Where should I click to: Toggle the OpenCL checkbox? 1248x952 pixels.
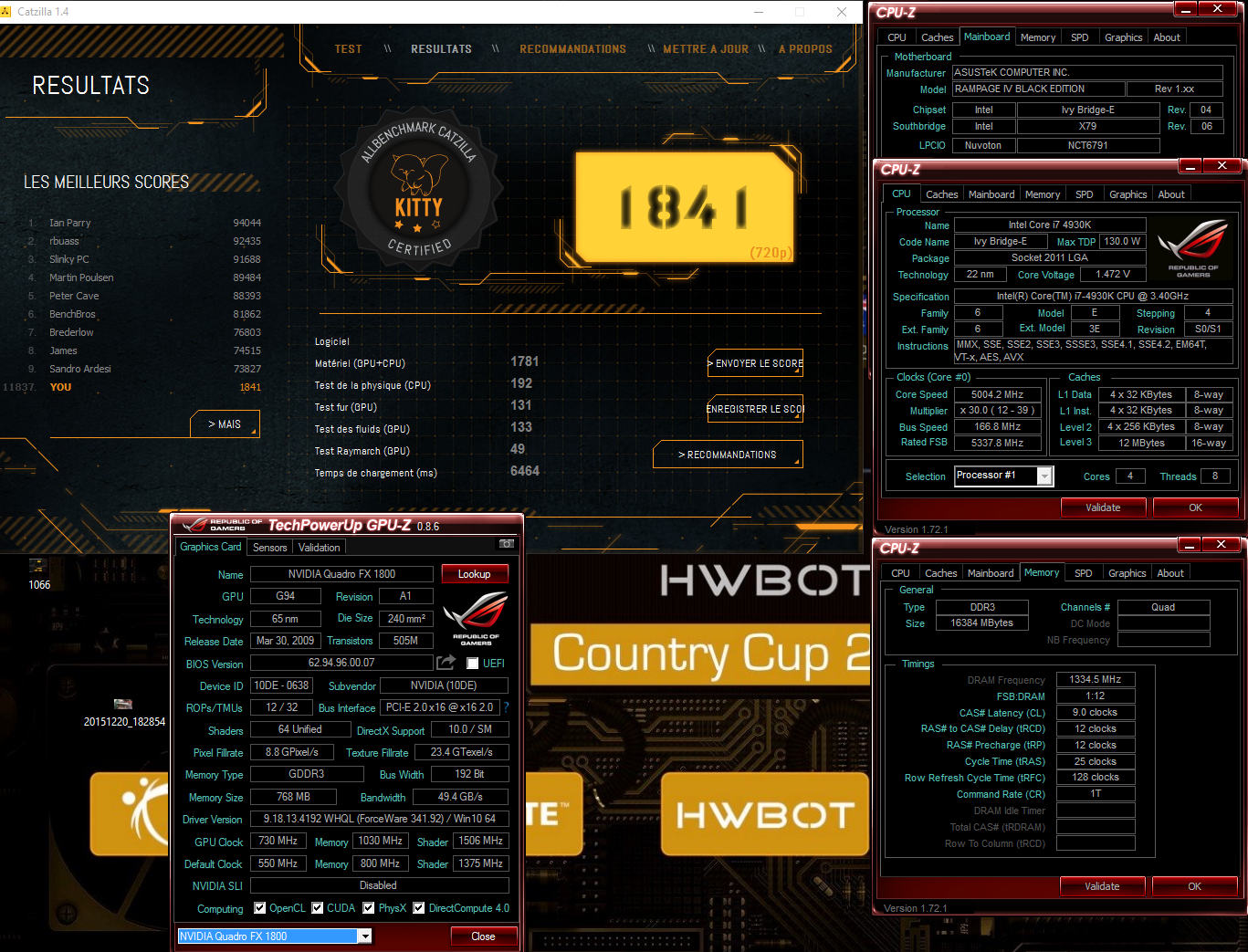[x=260, y=908]
